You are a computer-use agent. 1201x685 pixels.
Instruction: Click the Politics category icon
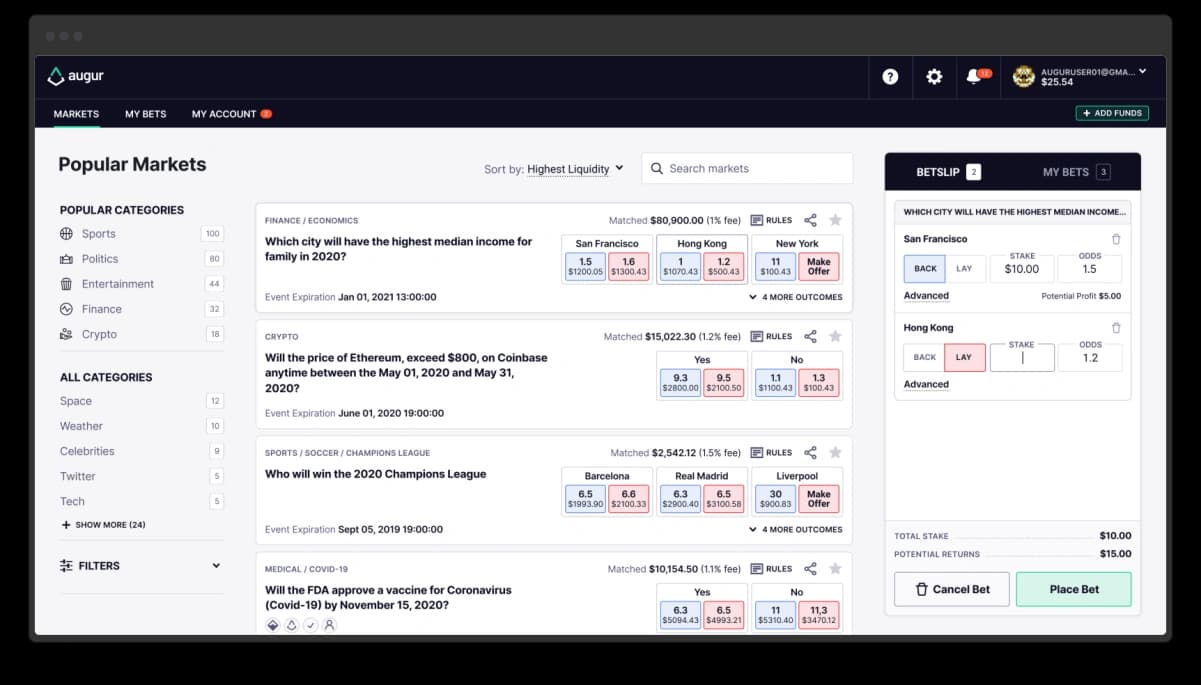click(x=66, y=259)
